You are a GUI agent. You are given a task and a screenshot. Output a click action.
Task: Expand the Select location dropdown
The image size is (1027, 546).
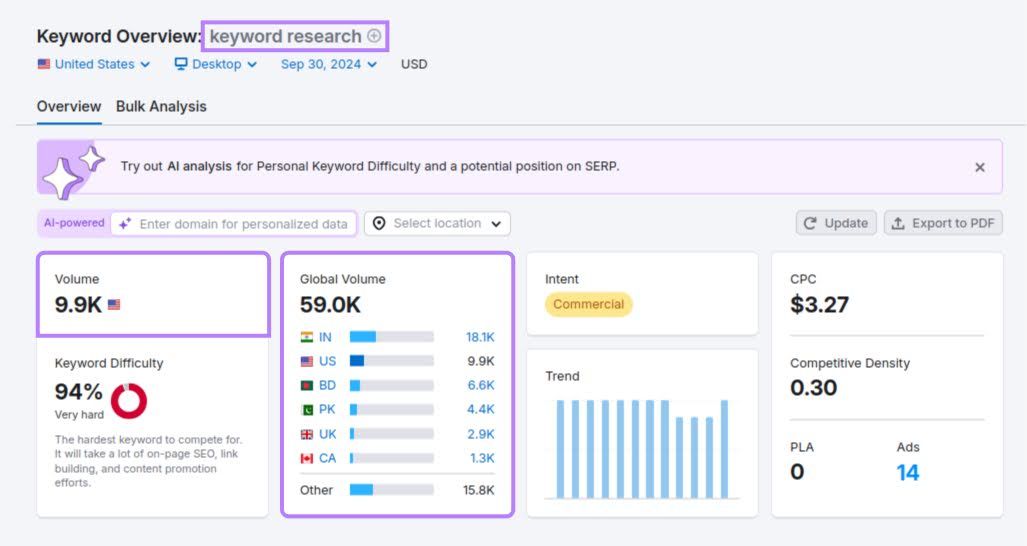tap(438, 223)
